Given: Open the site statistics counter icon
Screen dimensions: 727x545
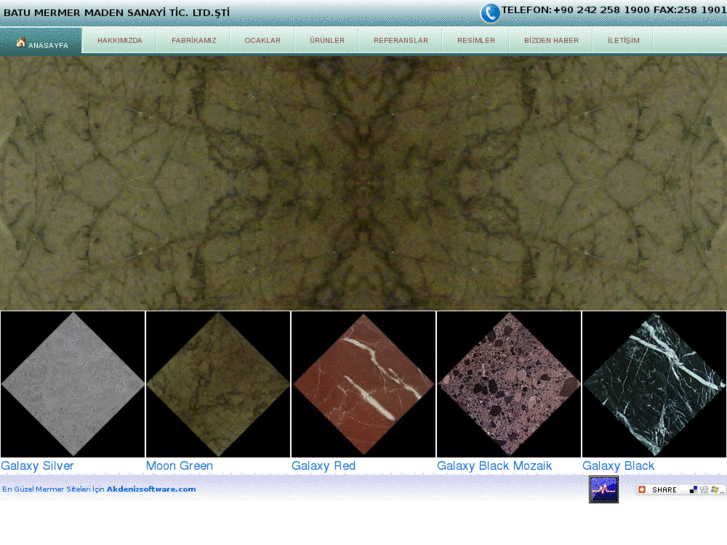Looking at the screenshot, I should pyautogui.click(x=604, y=489).
